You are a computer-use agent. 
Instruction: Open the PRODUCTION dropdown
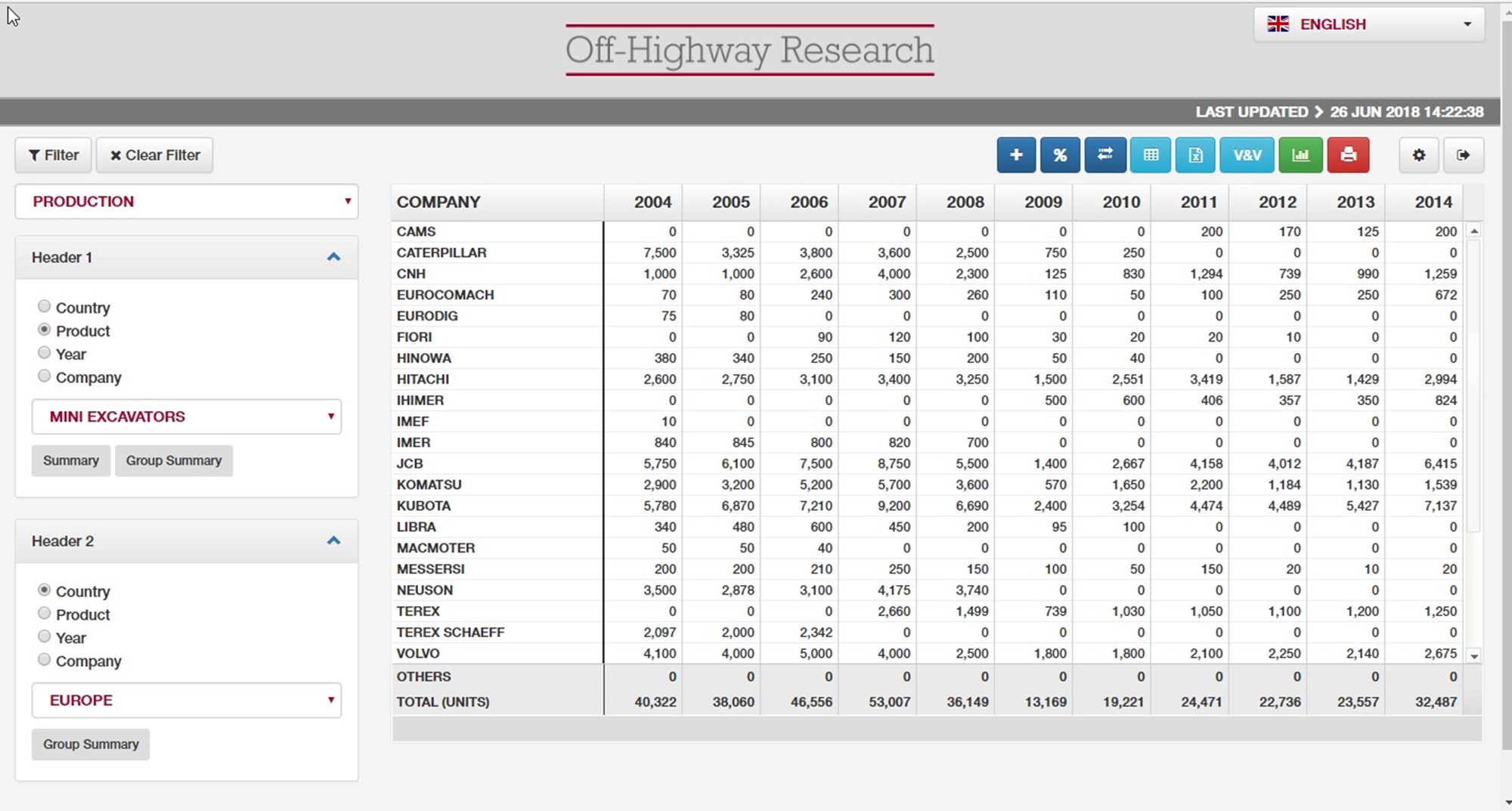click(187, 202)
